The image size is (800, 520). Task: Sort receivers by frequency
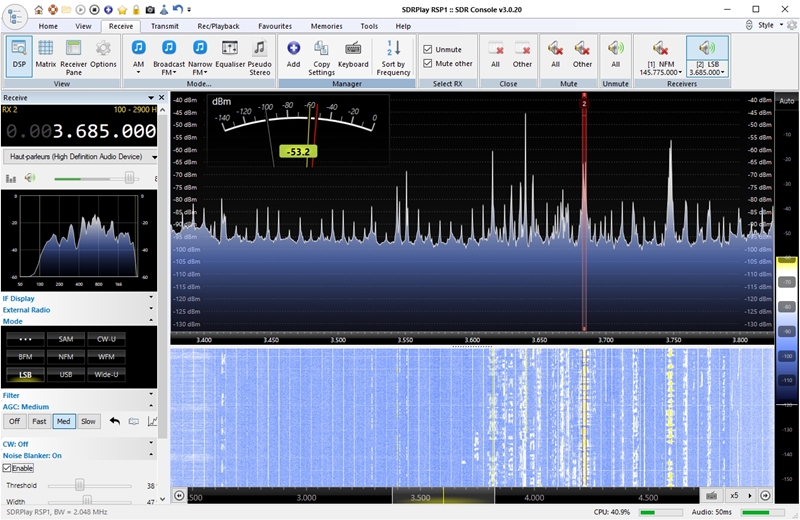tap(393, 57)
